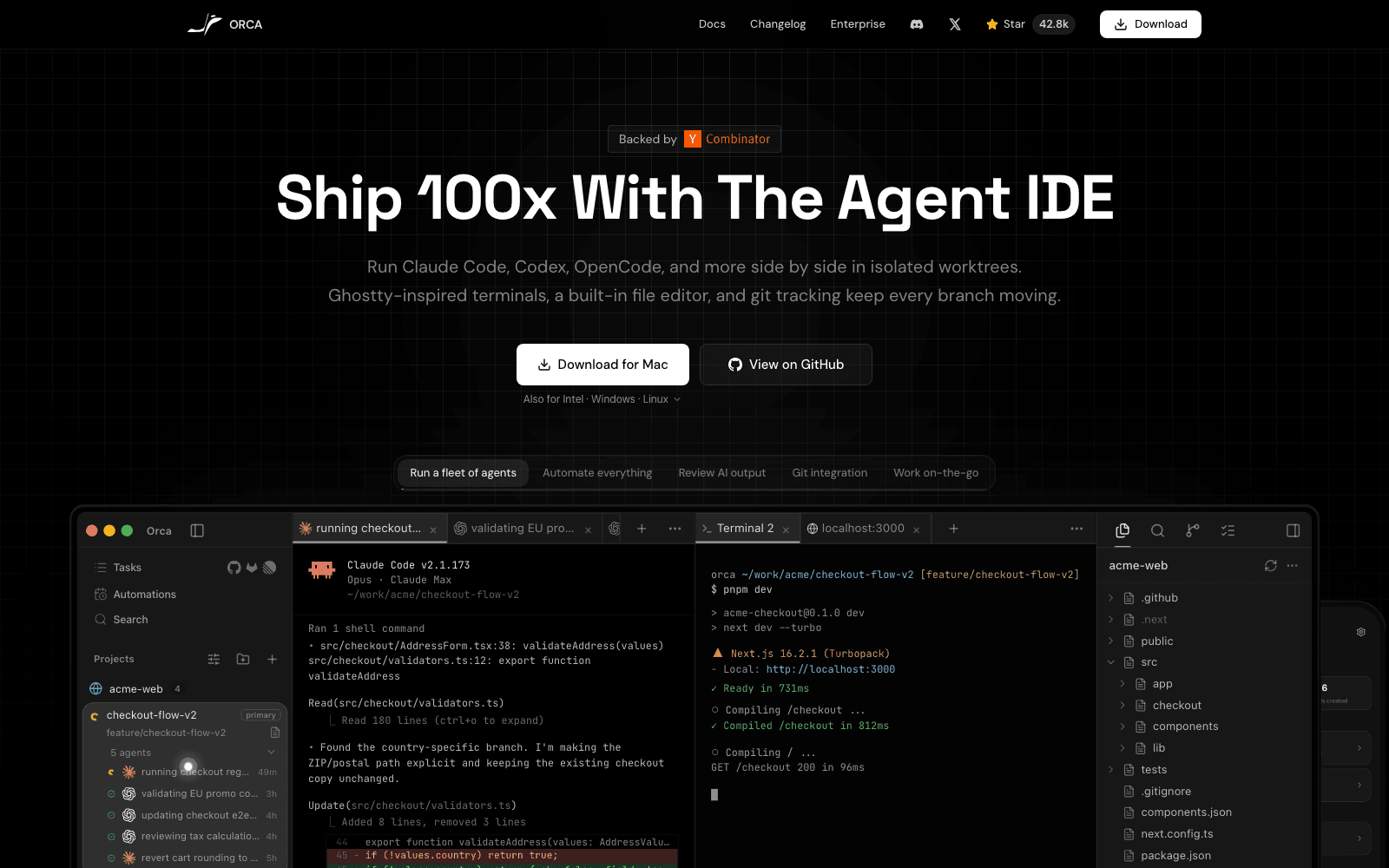Select the Git integration tab
The image size is (1389, 868).
[x=830, y=473]
